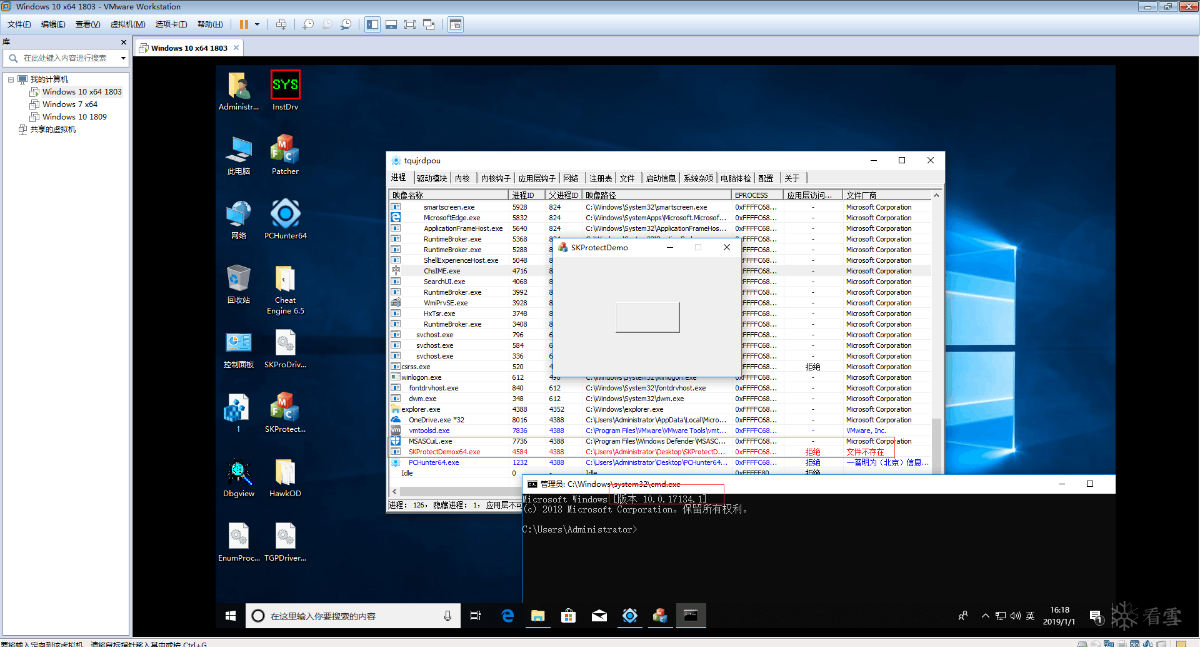Screen dimensions: 1200x647
Task: Open the dropdown arrow beside the pause button
Action: (x=257, y=23)
